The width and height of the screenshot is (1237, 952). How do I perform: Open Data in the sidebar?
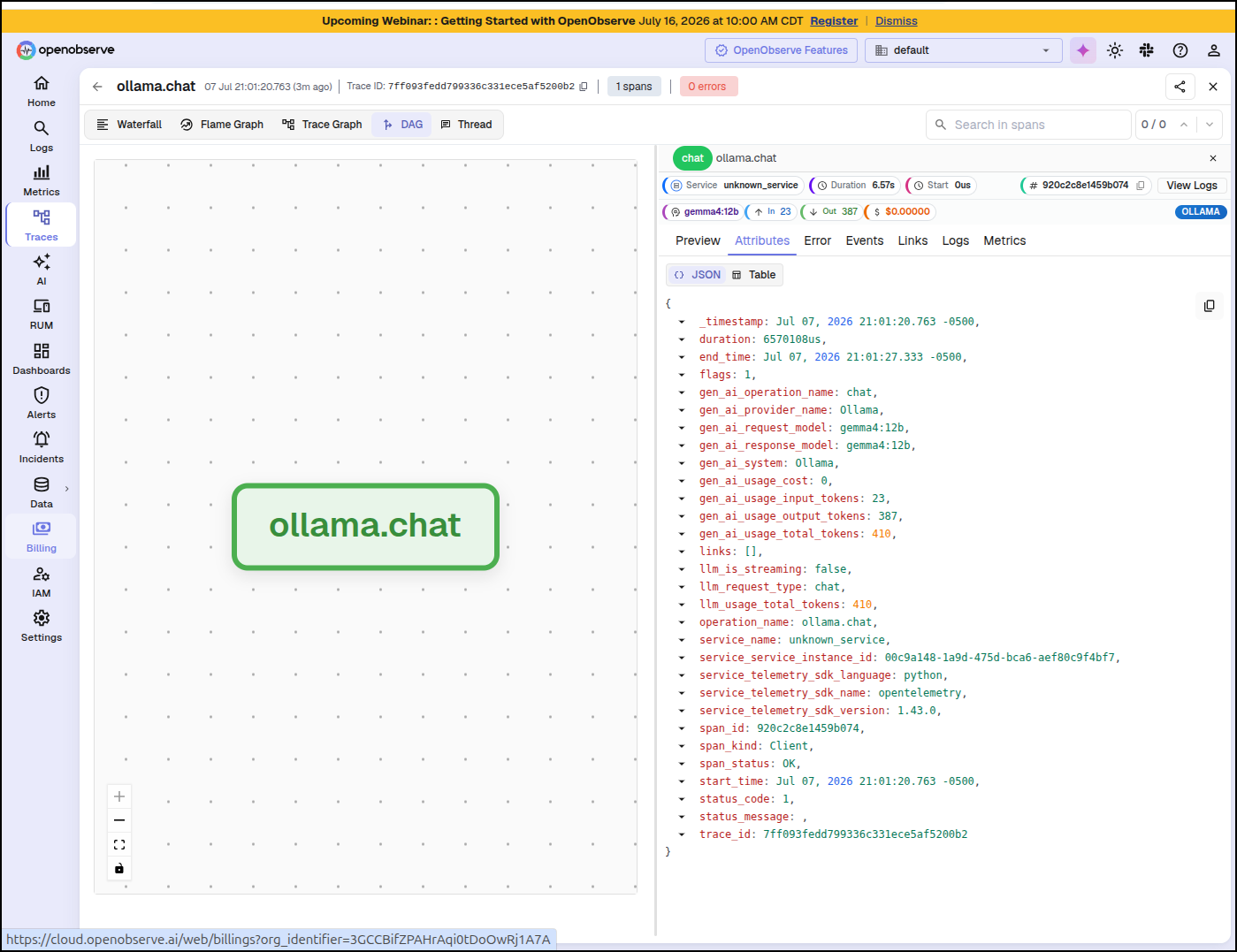[x=41, y=492]
